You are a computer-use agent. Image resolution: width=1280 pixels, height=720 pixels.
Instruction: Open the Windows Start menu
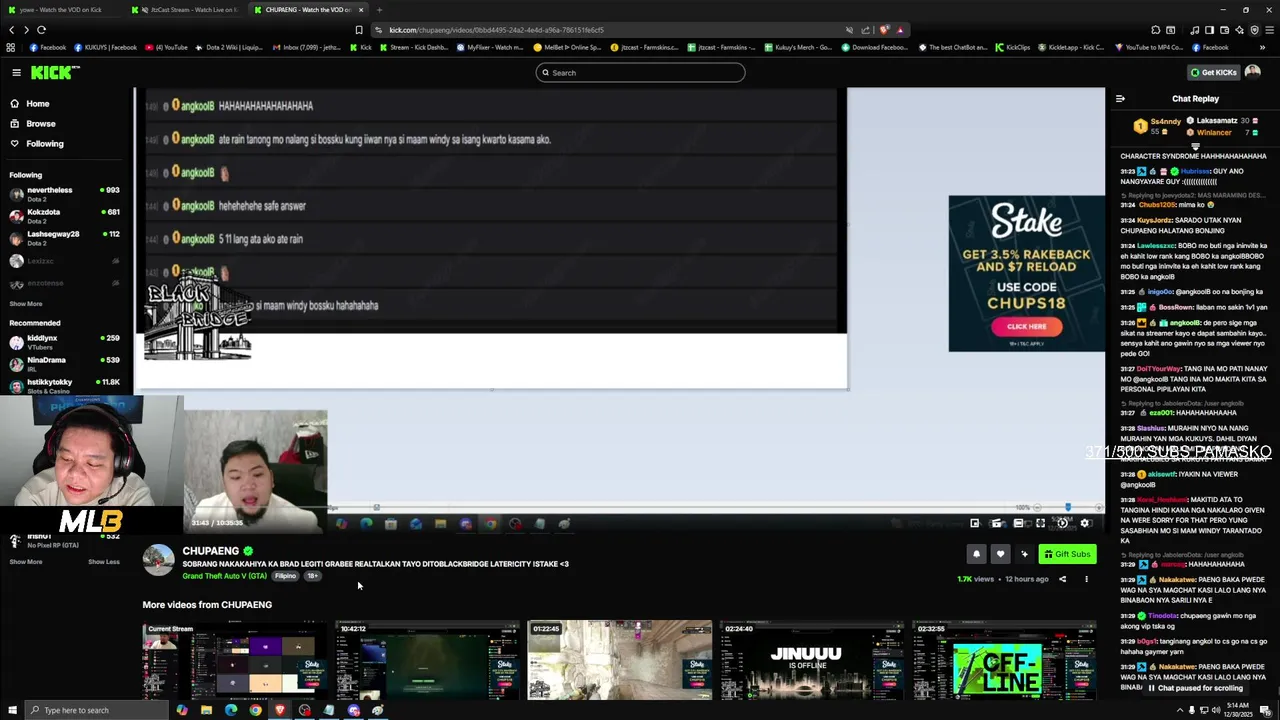coord(12,710)
